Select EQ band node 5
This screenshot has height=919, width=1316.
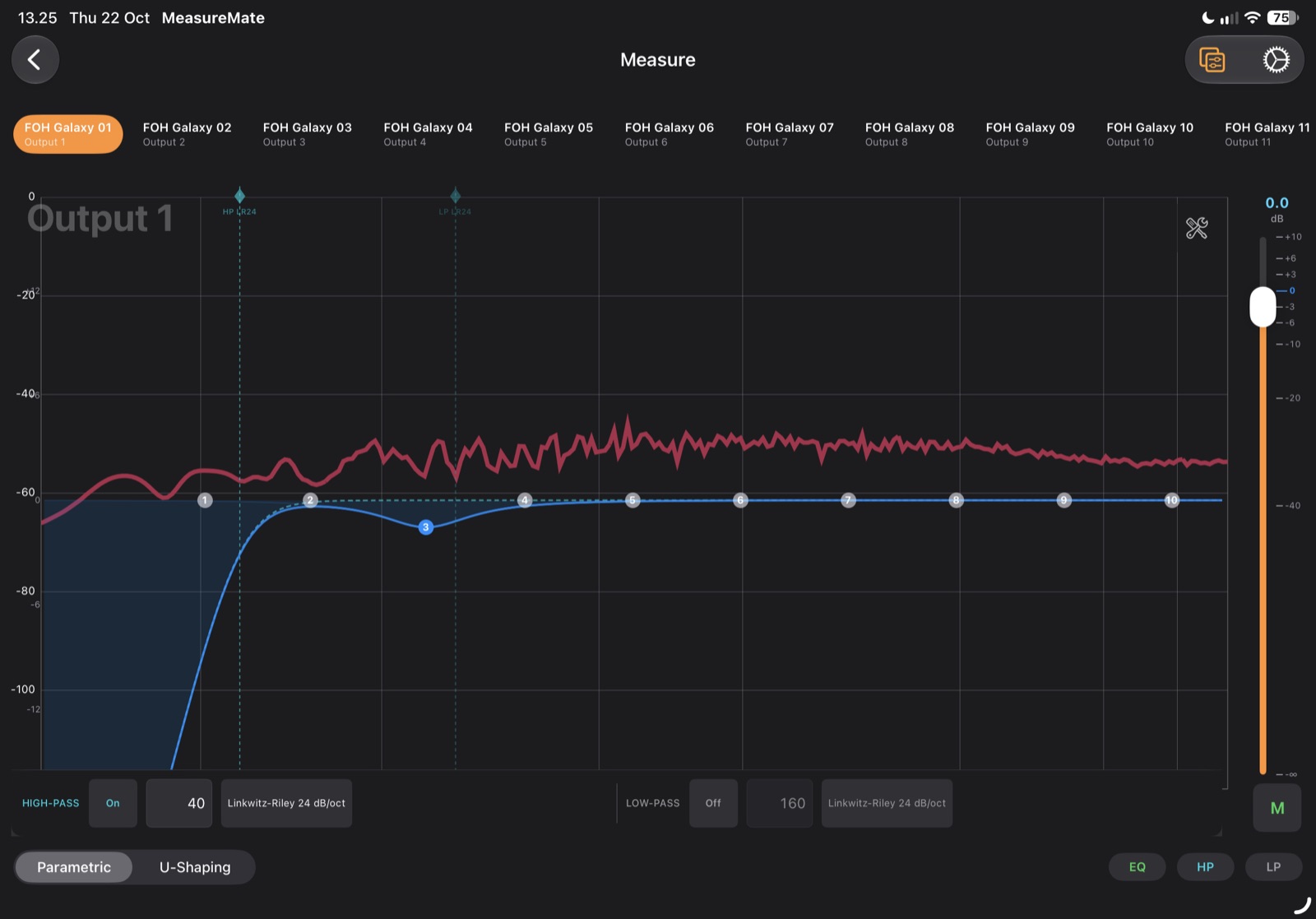[x=633, y=500]
